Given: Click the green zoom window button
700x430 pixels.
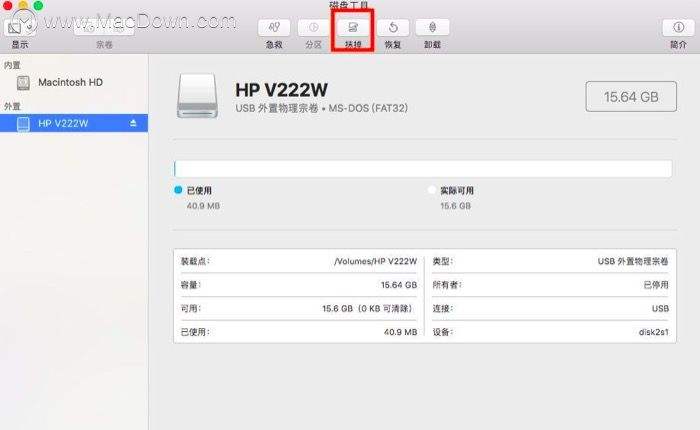Looking at the screenshot, I should [38, 5].
